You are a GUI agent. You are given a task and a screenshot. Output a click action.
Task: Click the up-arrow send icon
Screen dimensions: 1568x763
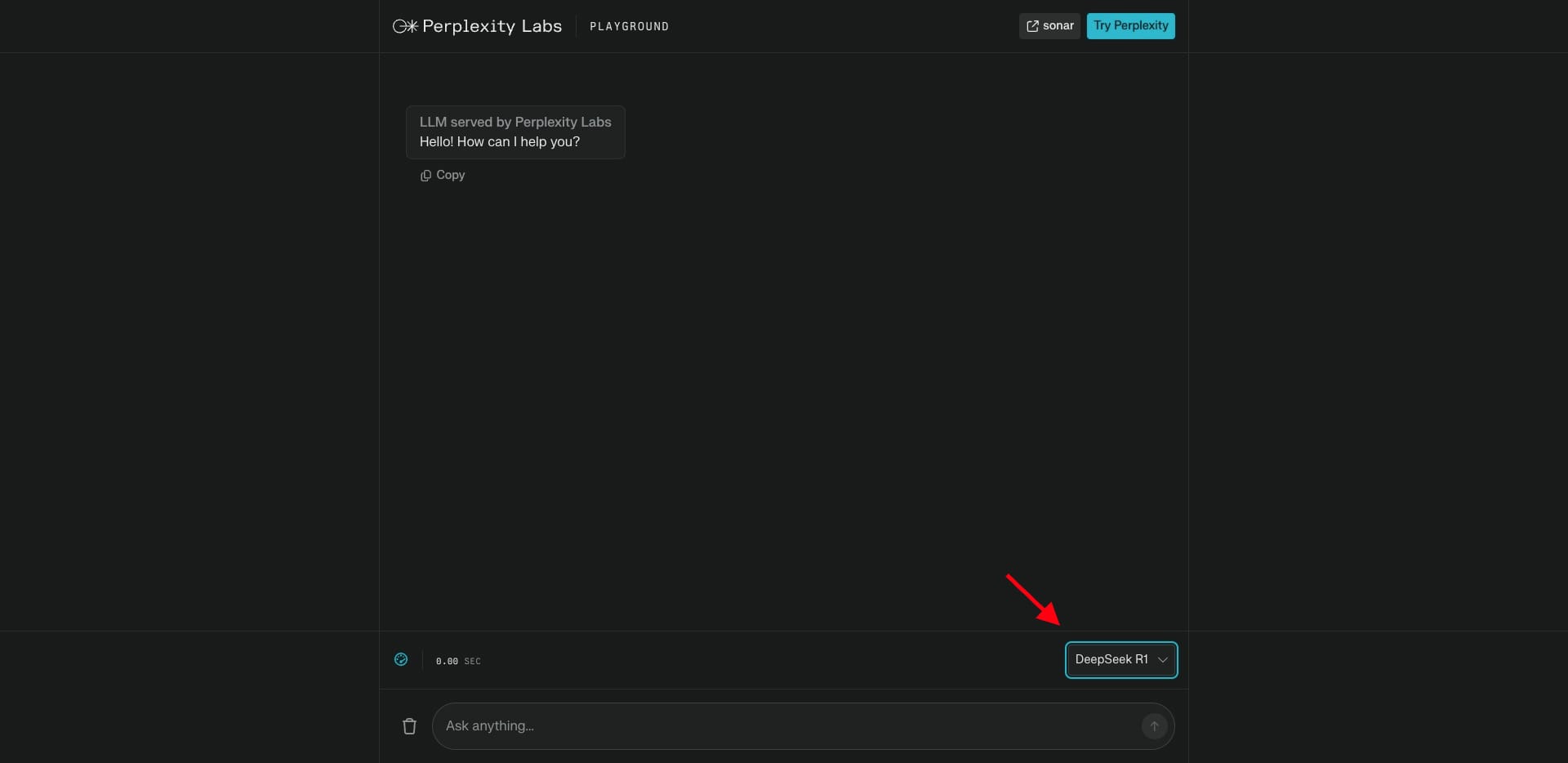point(1154,726)
